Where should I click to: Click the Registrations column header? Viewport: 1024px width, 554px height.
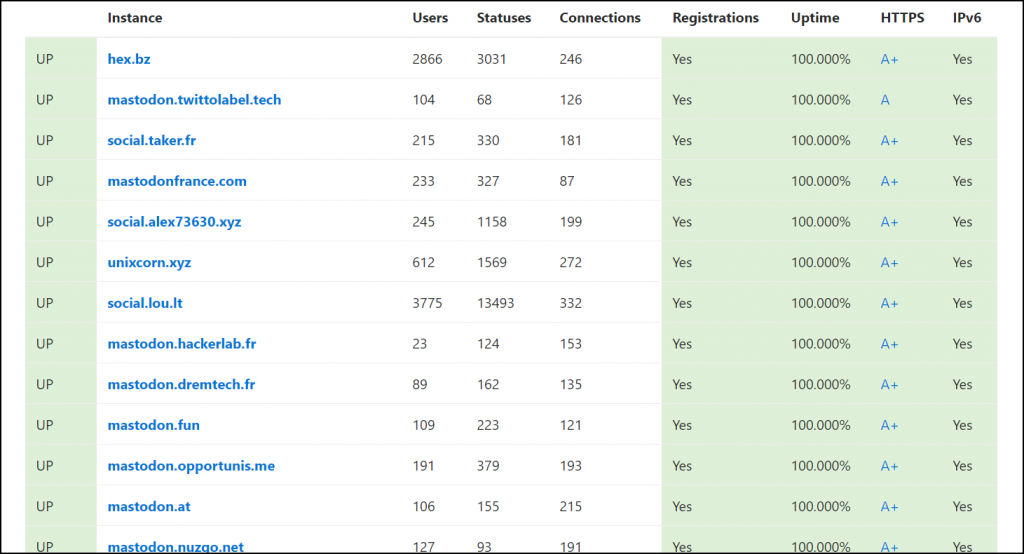pyautogui.click(x=715, y=18)
